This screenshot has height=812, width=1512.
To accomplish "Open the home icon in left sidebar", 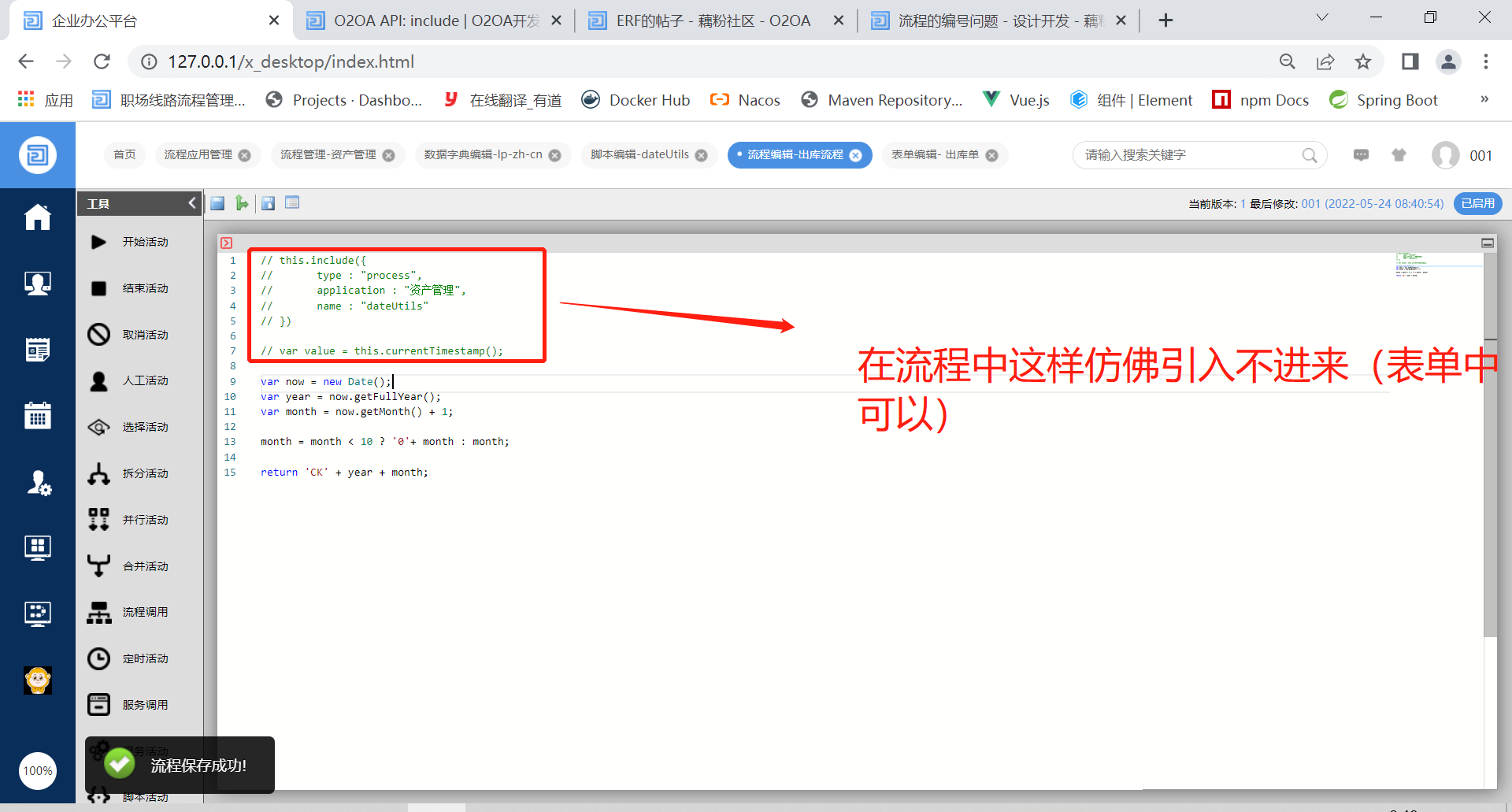I will (x=38, y=217).
